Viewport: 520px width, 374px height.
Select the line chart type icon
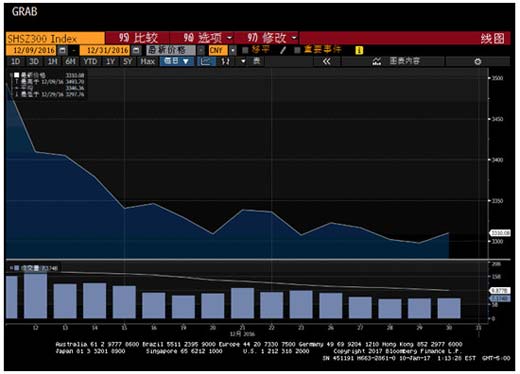click(x=206, y=61)
